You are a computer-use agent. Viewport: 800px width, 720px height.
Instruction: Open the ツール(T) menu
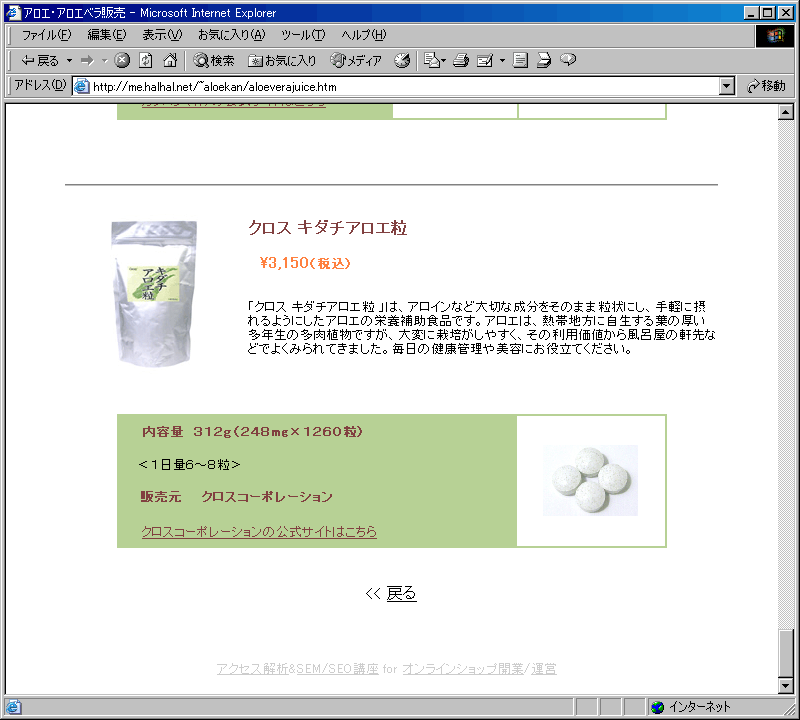[x=303, y=35]
